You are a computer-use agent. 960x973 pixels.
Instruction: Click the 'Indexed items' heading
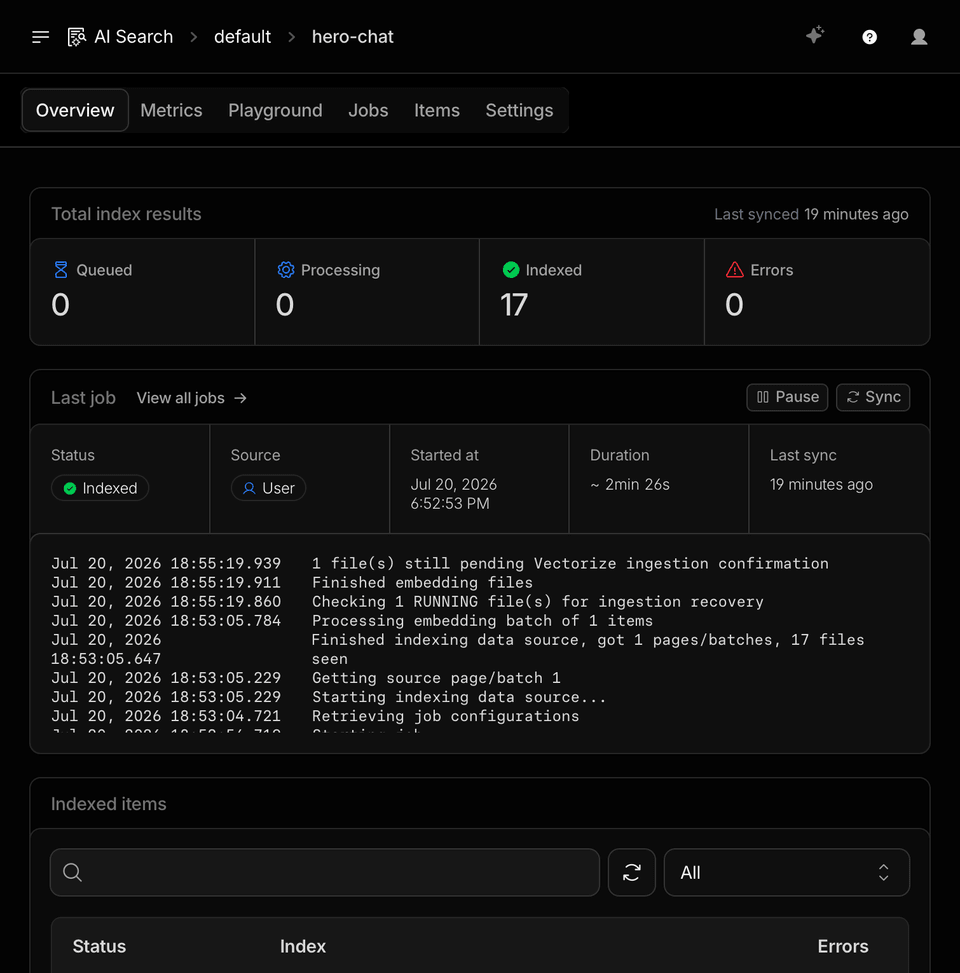109,804
